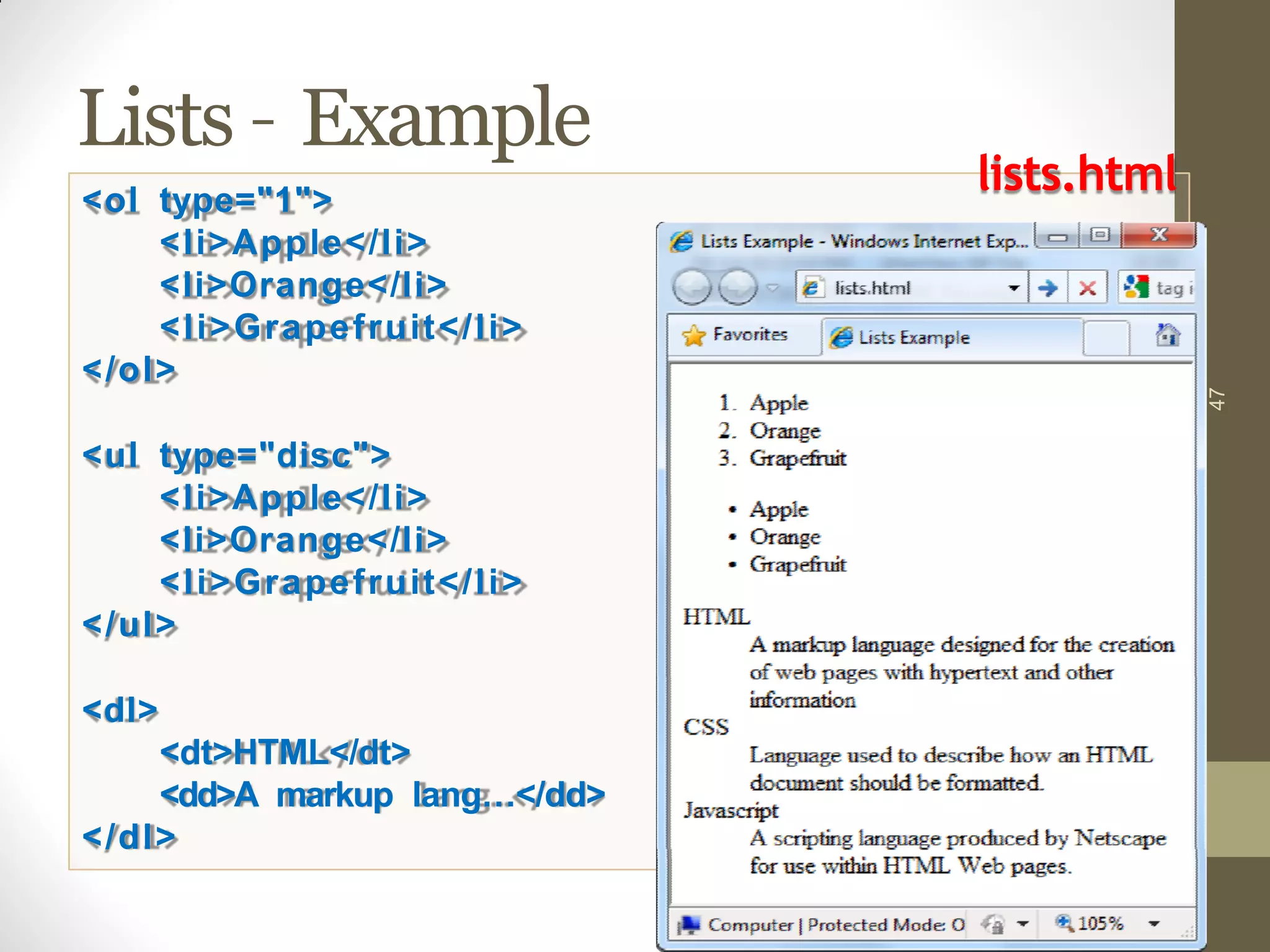1270x952 pixels.
Task: Click the 'A markup language designed' definition text
Action: (962, 672)
